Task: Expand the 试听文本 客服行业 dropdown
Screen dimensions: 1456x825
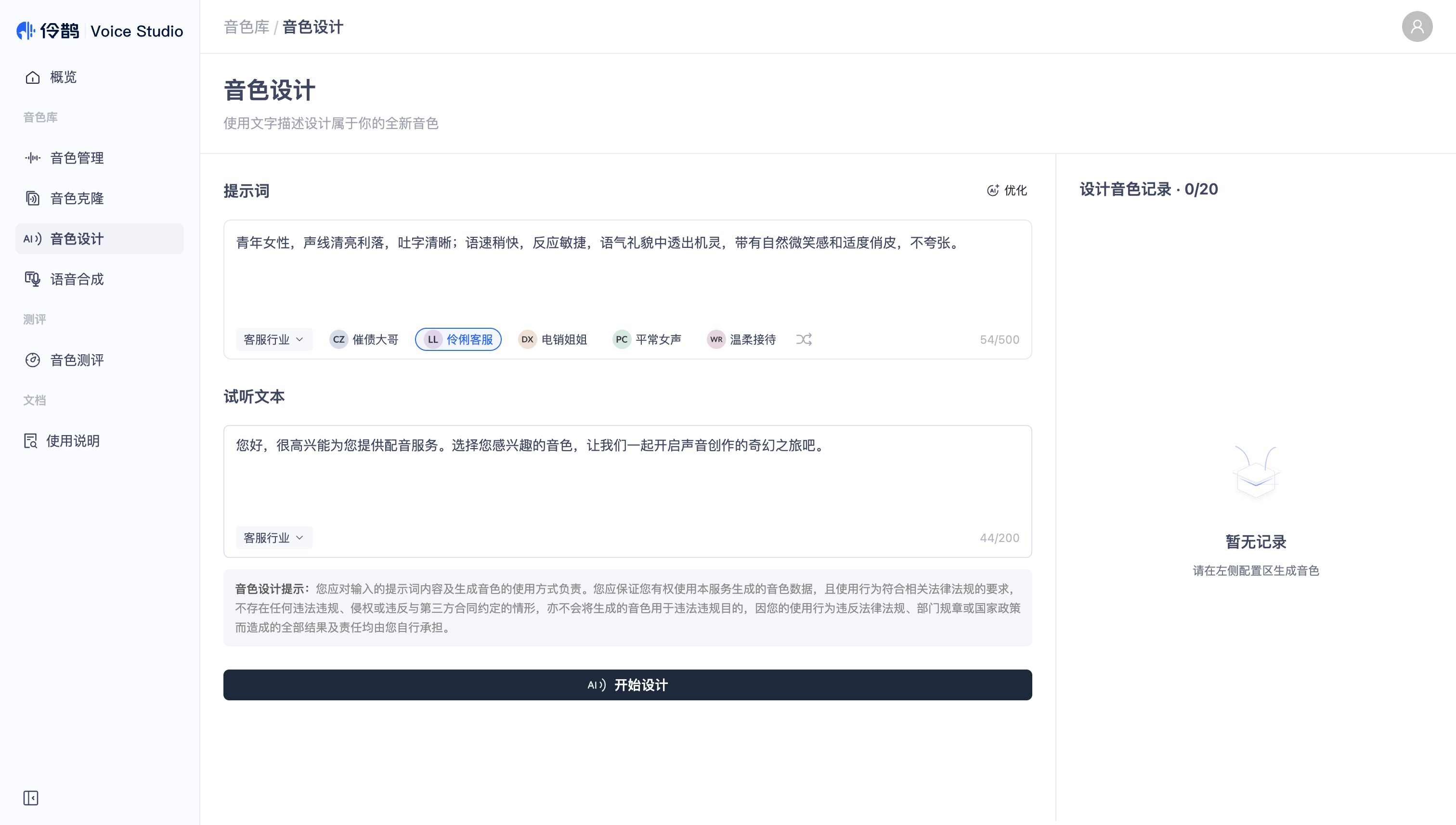Action: tap(274, 538)
